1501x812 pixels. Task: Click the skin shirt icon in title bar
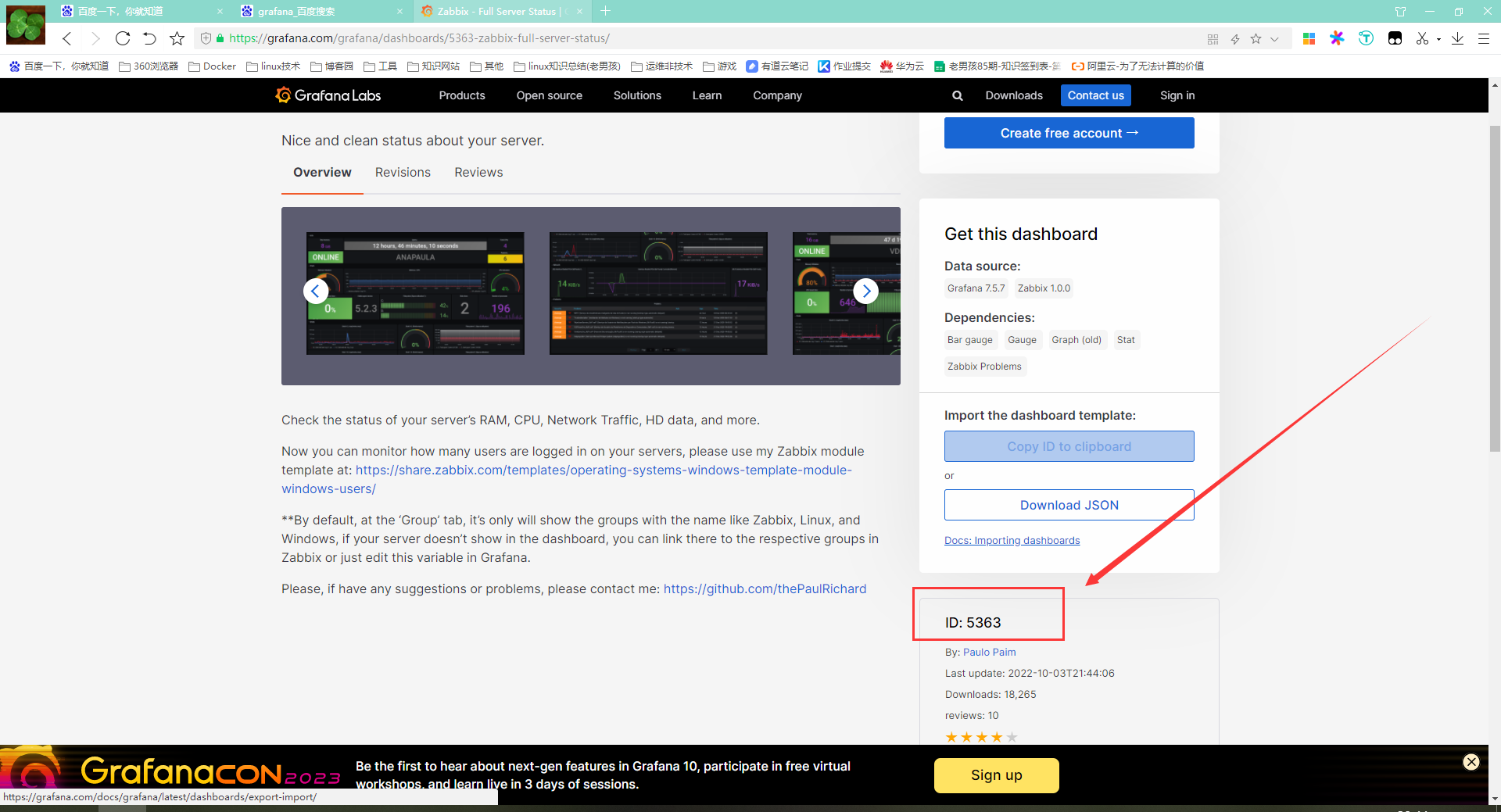(1400, 12)
